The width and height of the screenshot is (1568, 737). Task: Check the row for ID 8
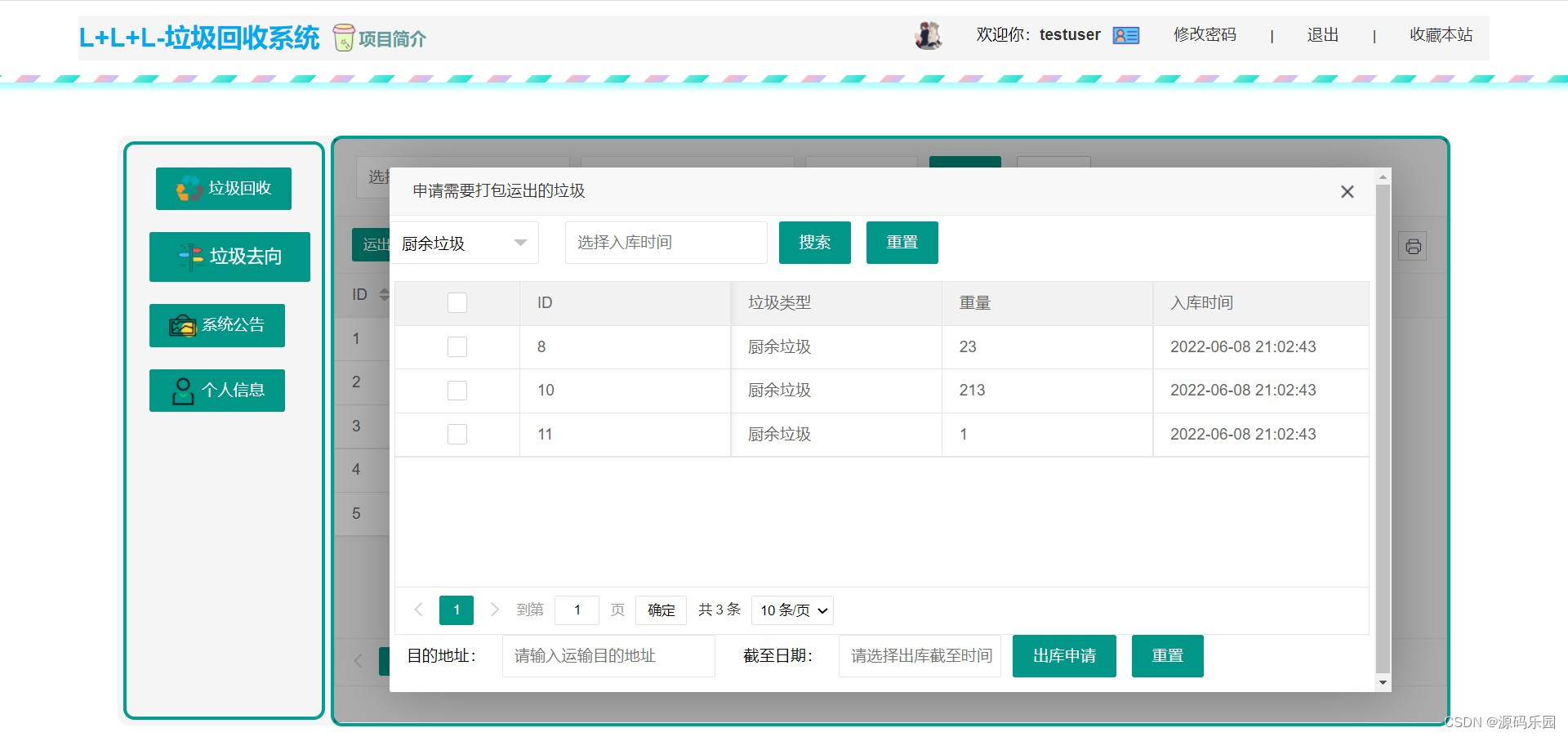(457, 346)
